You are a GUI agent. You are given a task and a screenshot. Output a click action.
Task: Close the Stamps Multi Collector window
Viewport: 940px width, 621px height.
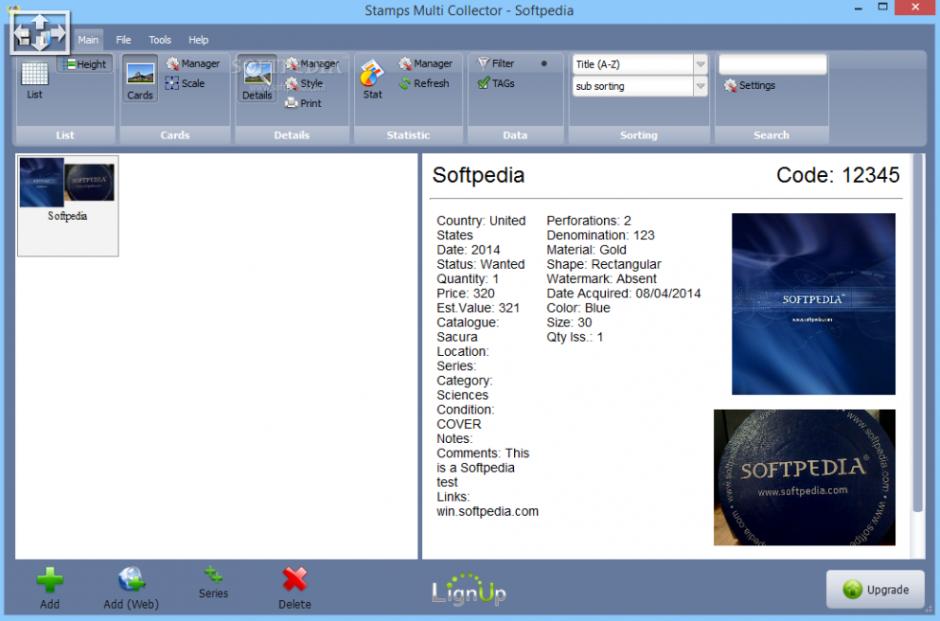pyautogui.click(x=915, y=7)
